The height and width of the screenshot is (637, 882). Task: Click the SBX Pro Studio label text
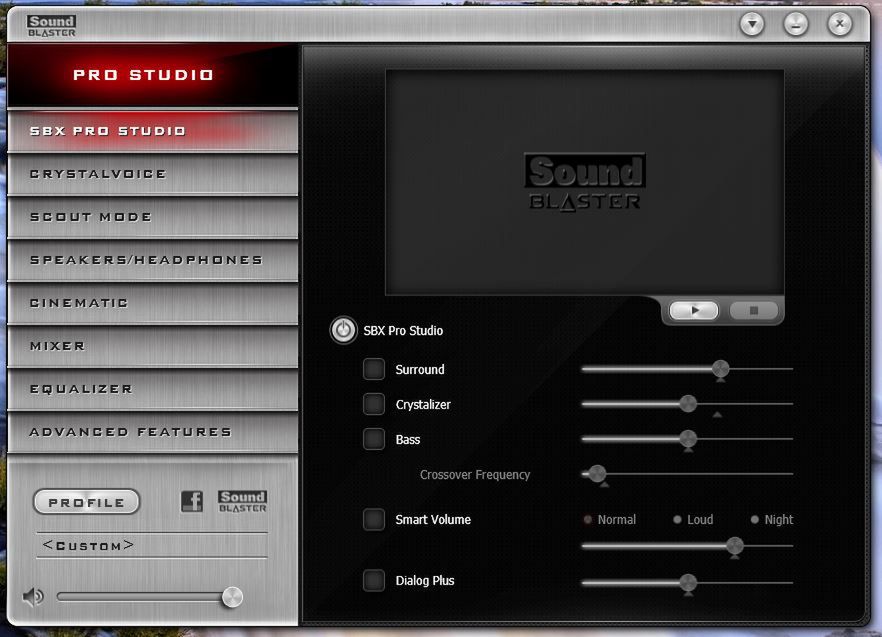point(403,330)
